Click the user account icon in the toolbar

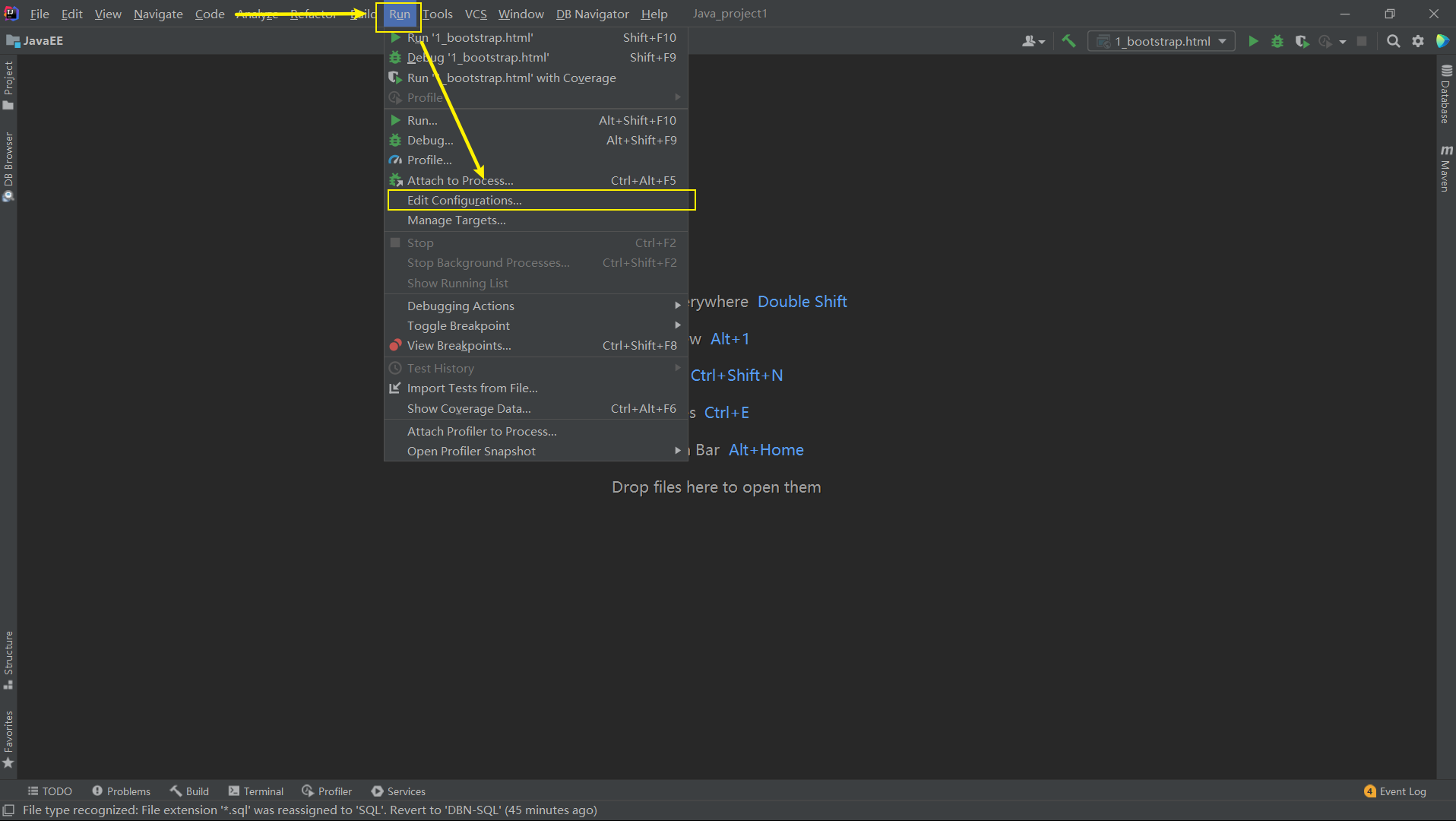click(1033, 41)
